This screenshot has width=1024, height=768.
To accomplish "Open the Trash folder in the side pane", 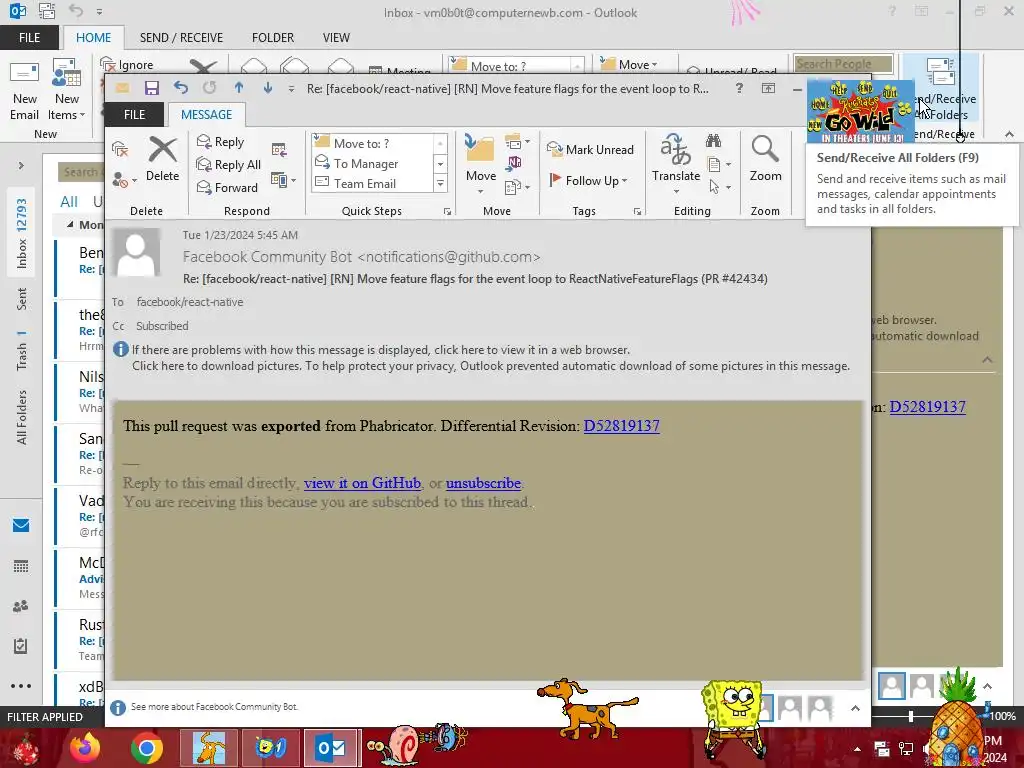I will 22,350.
